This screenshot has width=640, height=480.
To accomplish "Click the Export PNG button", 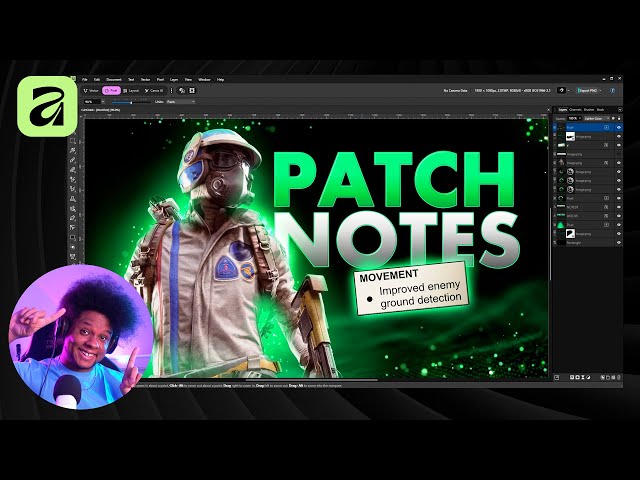I will (x=587, y=91).
